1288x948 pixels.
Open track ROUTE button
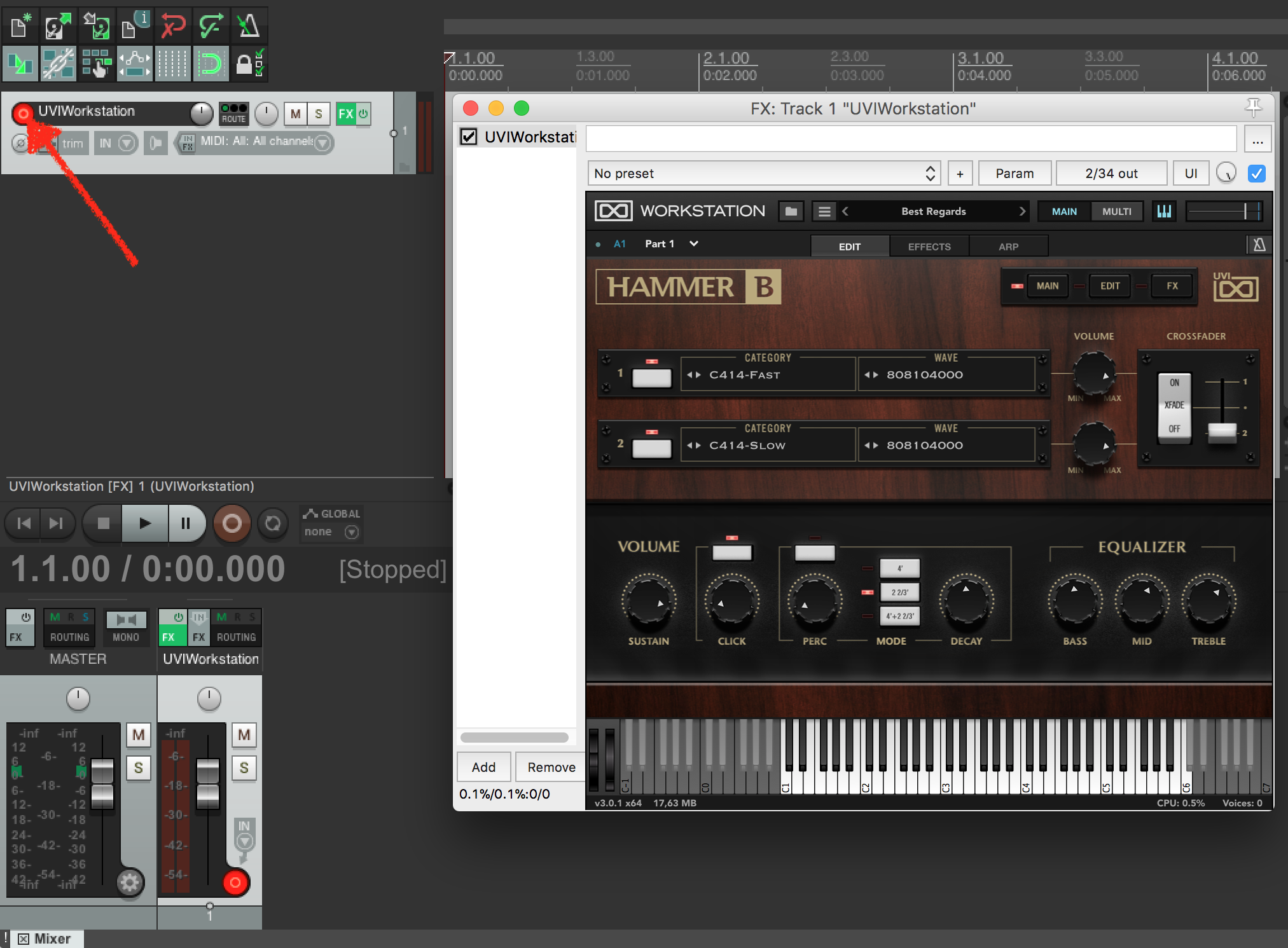[x=233, y=114]
